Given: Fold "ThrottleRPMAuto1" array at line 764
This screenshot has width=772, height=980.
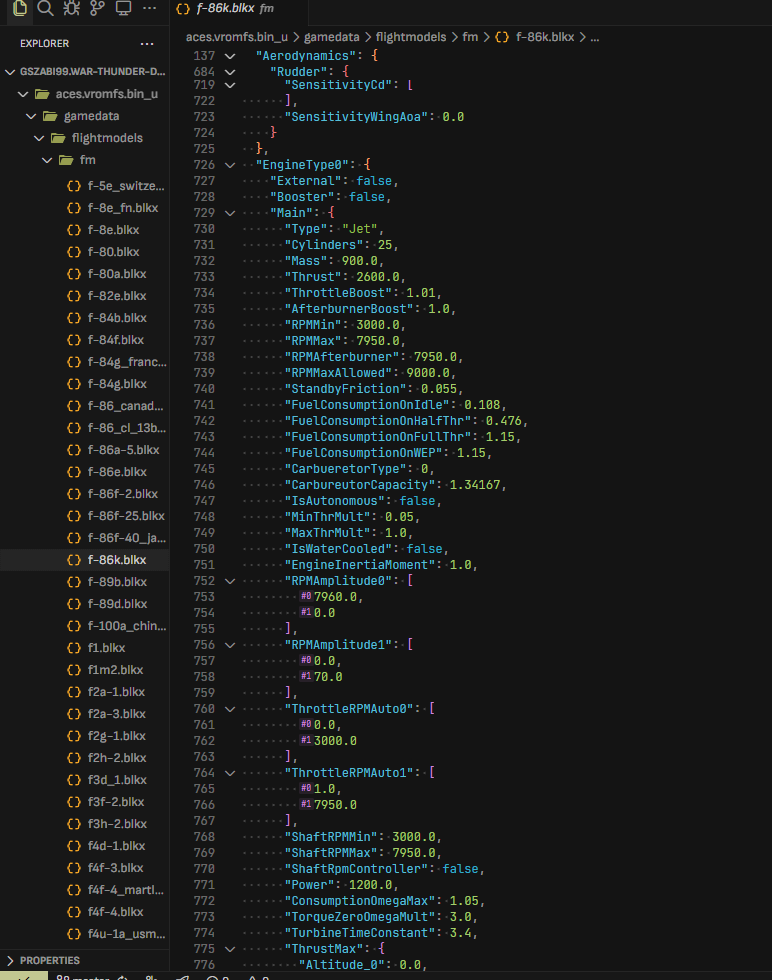Looking at the screenshot, I should [x=230, y=773].
